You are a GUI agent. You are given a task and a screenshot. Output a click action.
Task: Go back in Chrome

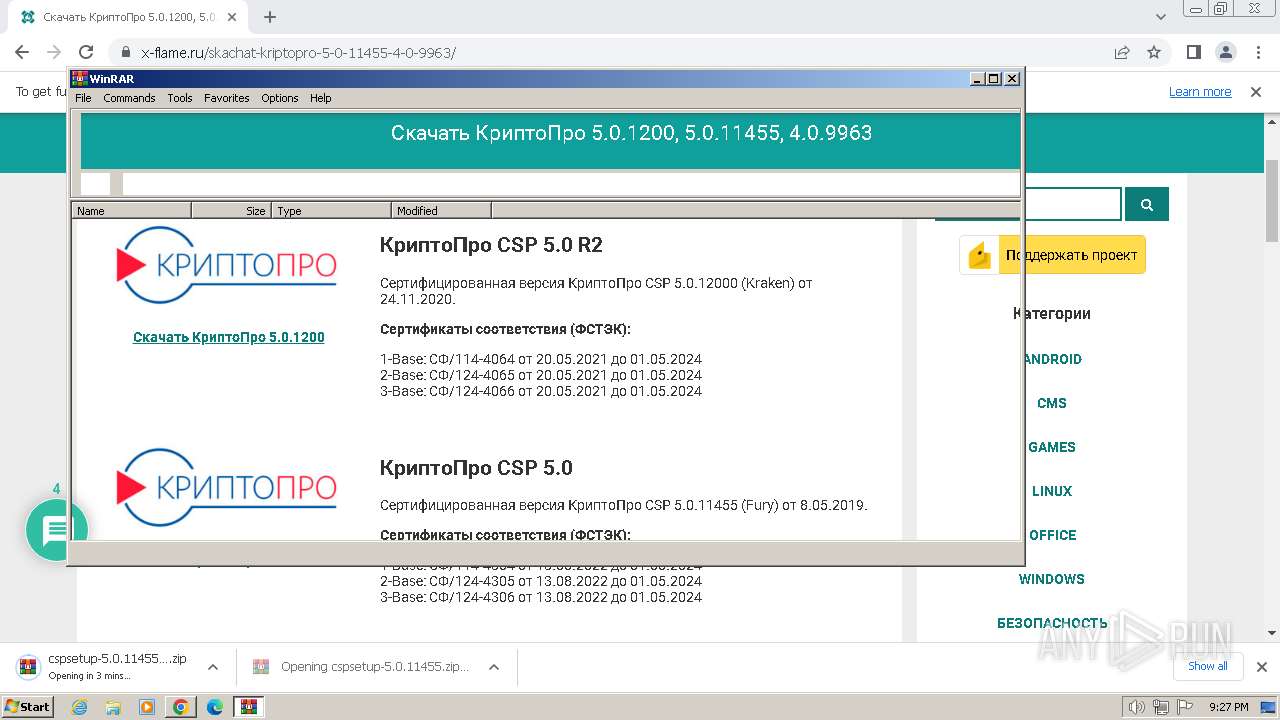coord(22,52)
